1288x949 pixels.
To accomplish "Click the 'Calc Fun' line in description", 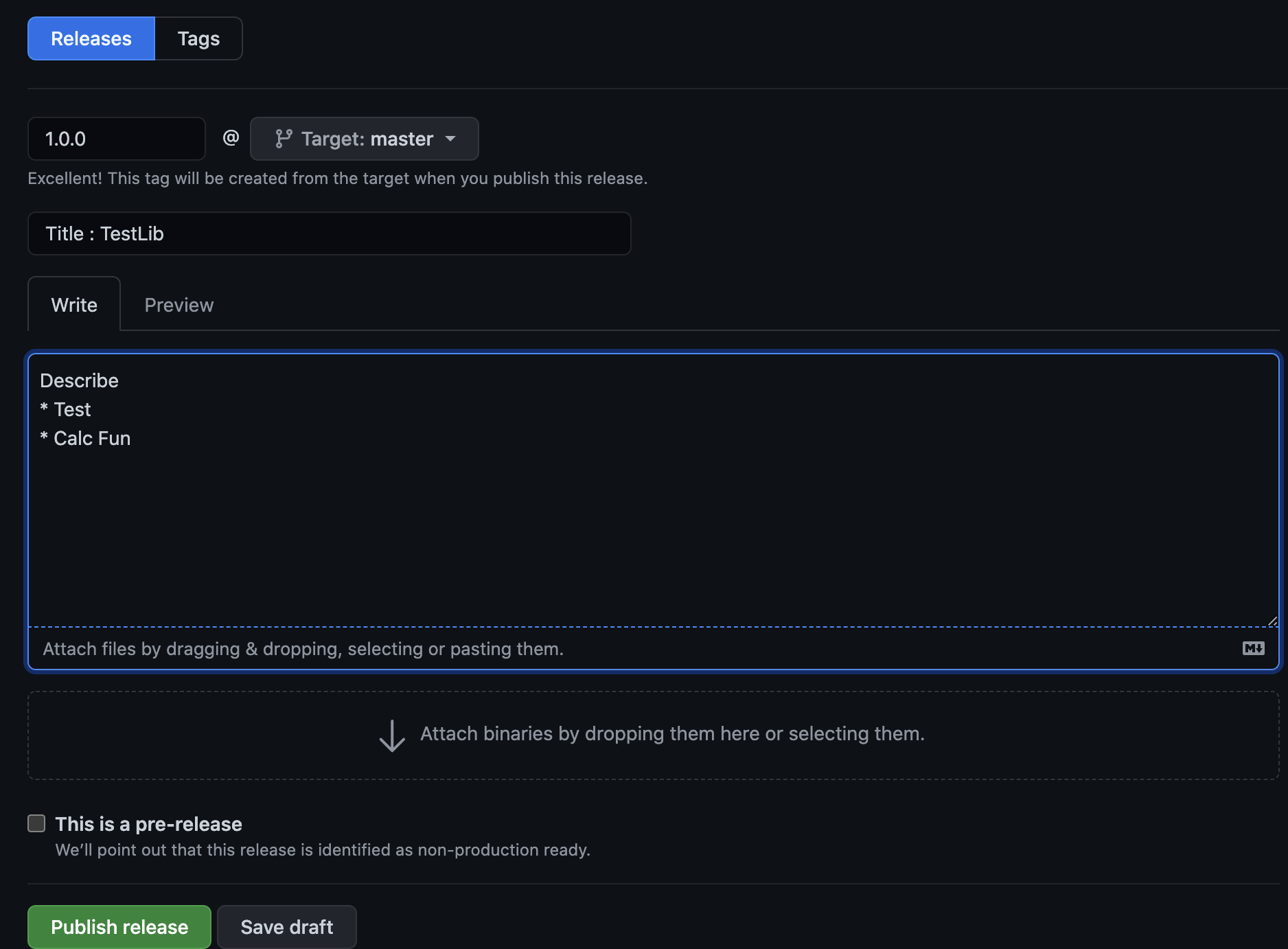I will coord(85,438).
